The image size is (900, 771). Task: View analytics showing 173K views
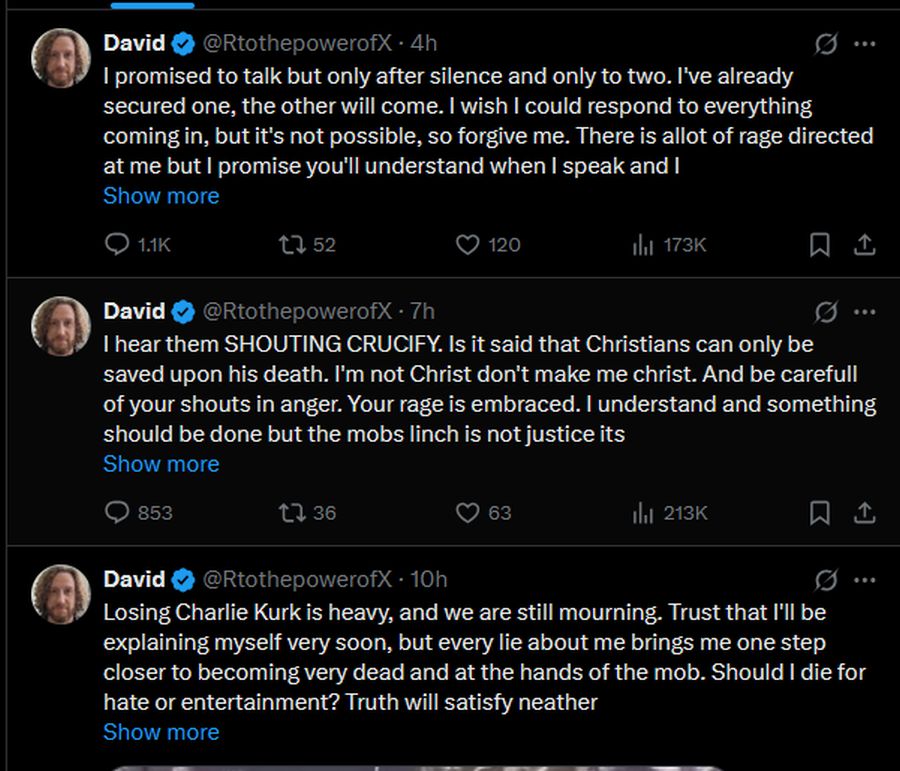(643, 244)
